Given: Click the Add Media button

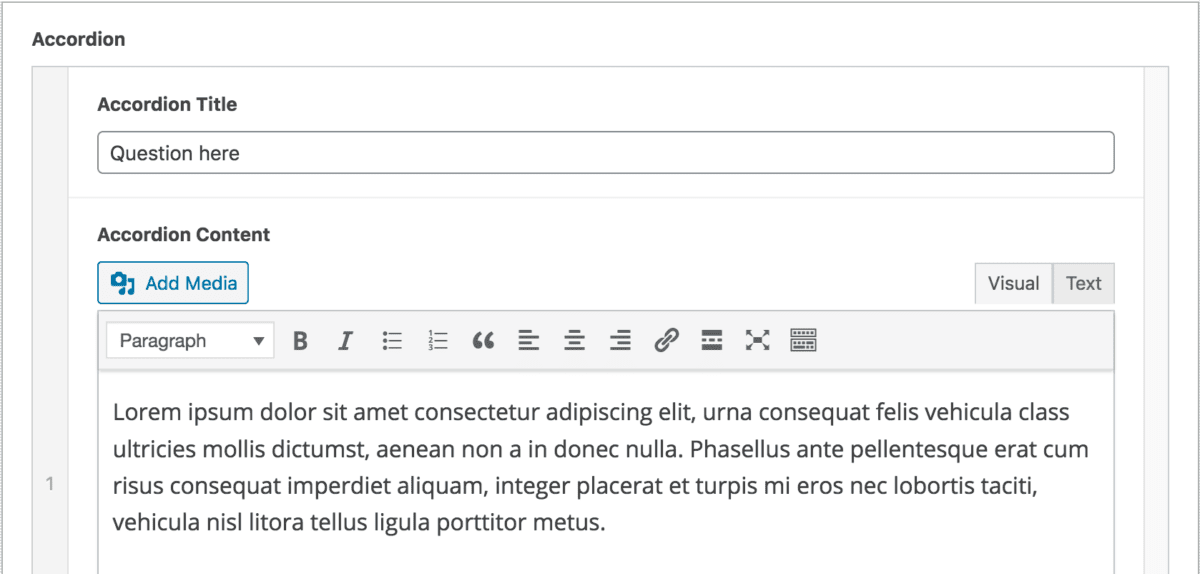Looking at the screenshot, I should pyautogui.click(x=173, y=283).
